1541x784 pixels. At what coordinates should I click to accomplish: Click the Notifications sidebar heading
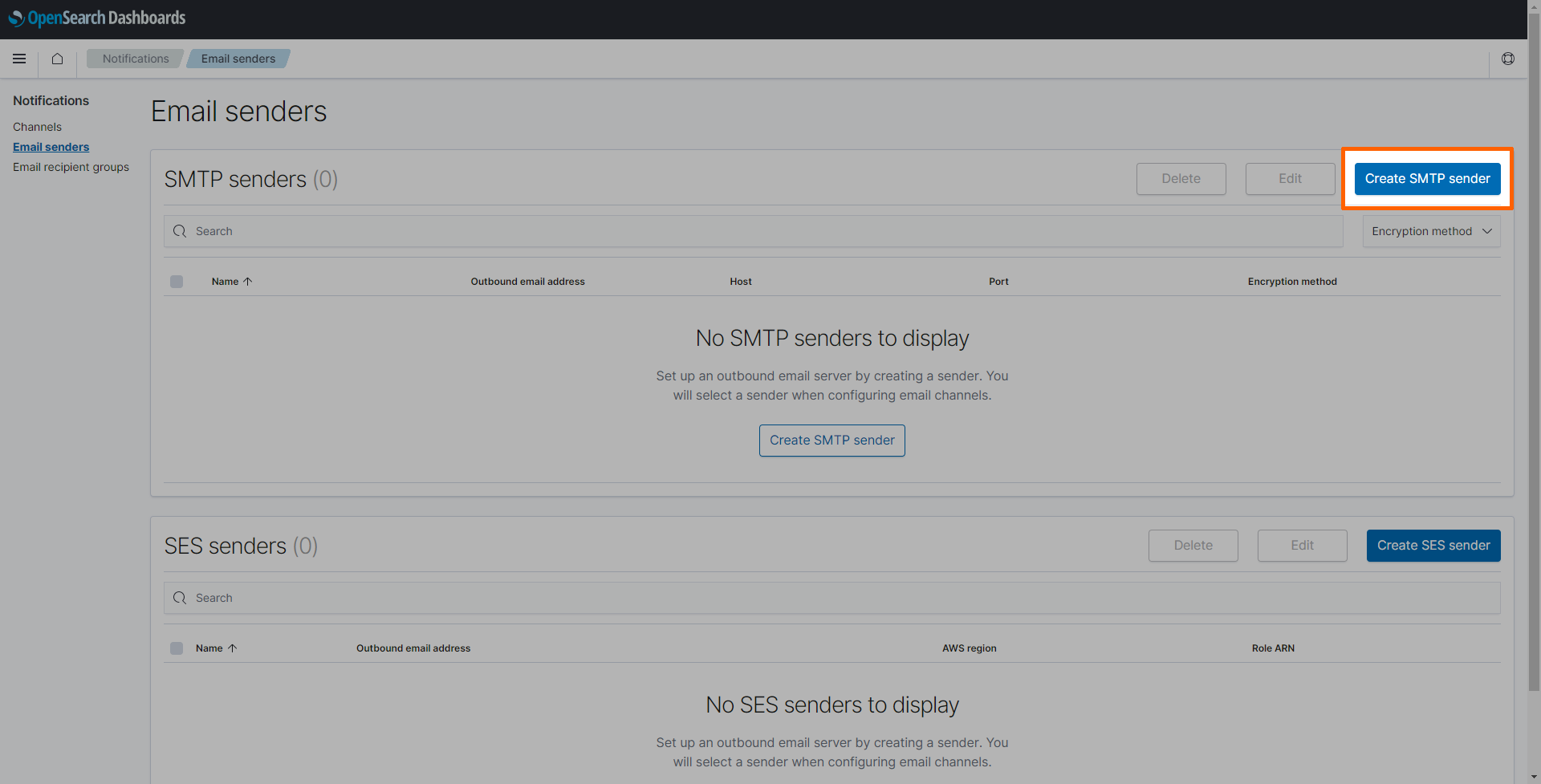tap(51, 100)
